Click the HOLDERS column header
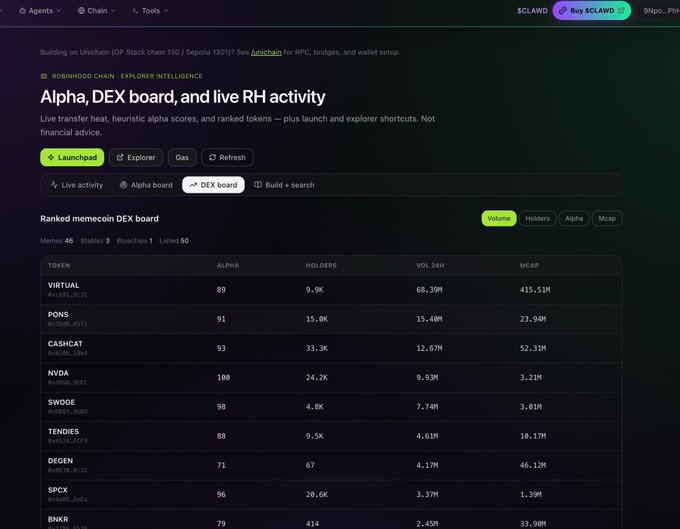 321,265
